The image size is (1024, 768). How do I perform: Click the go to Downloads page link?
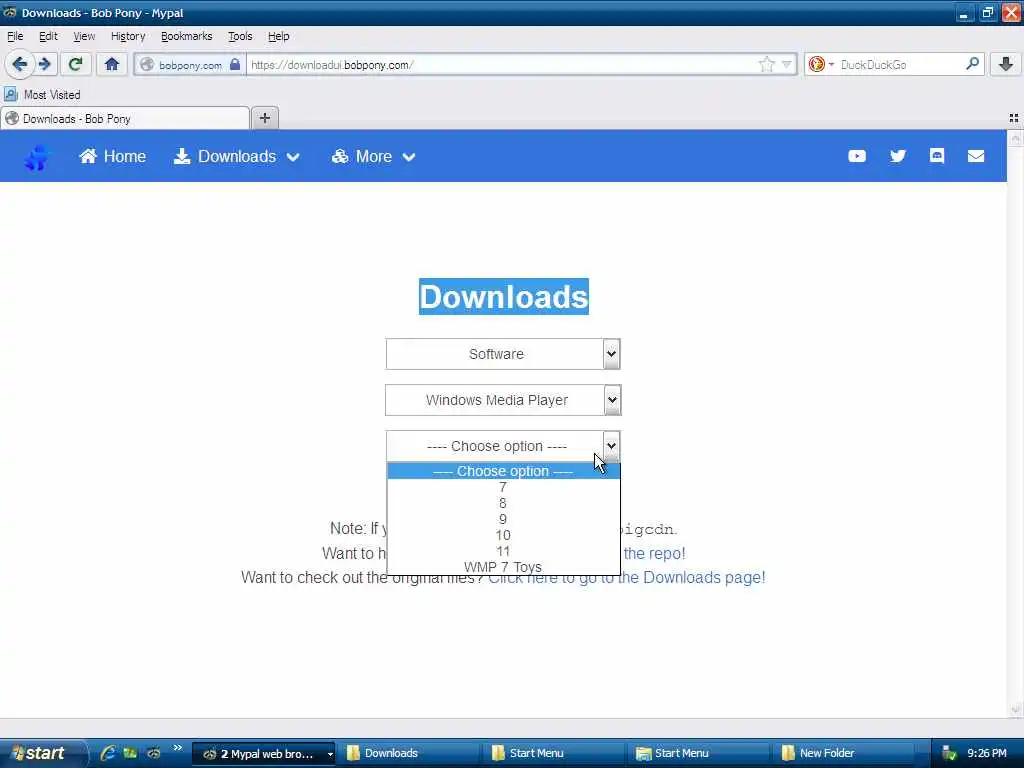pos(627,577)
